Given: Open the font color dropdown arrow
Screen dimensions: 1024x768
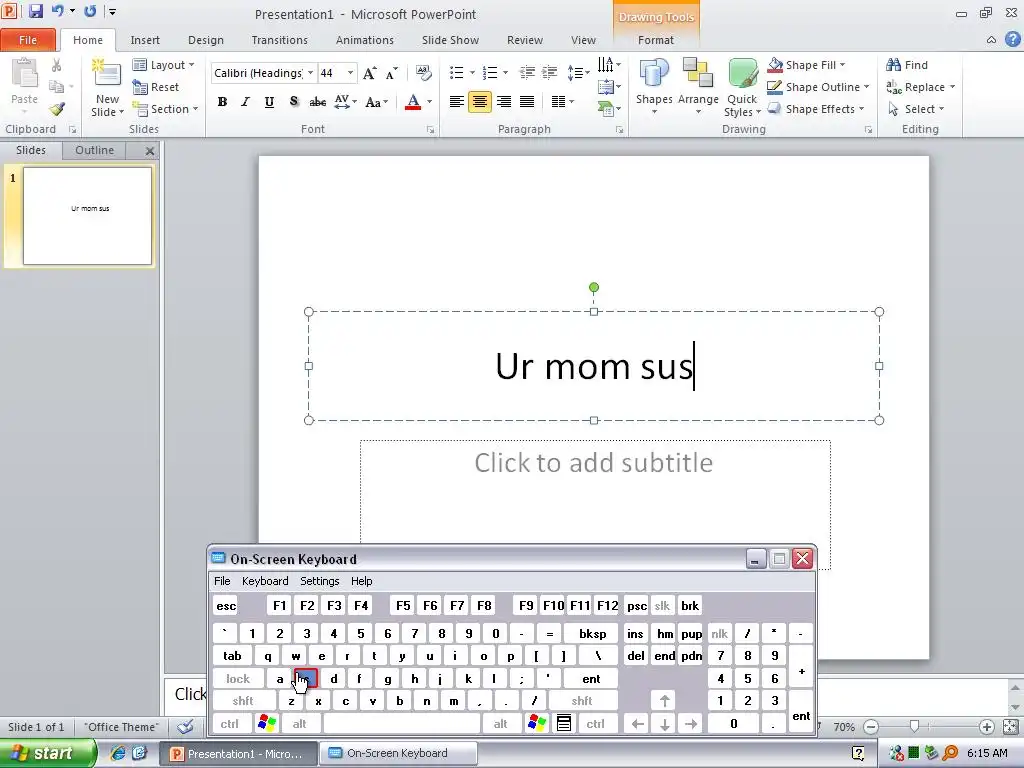Looking at the screenshot, I should tap(429, 102).
